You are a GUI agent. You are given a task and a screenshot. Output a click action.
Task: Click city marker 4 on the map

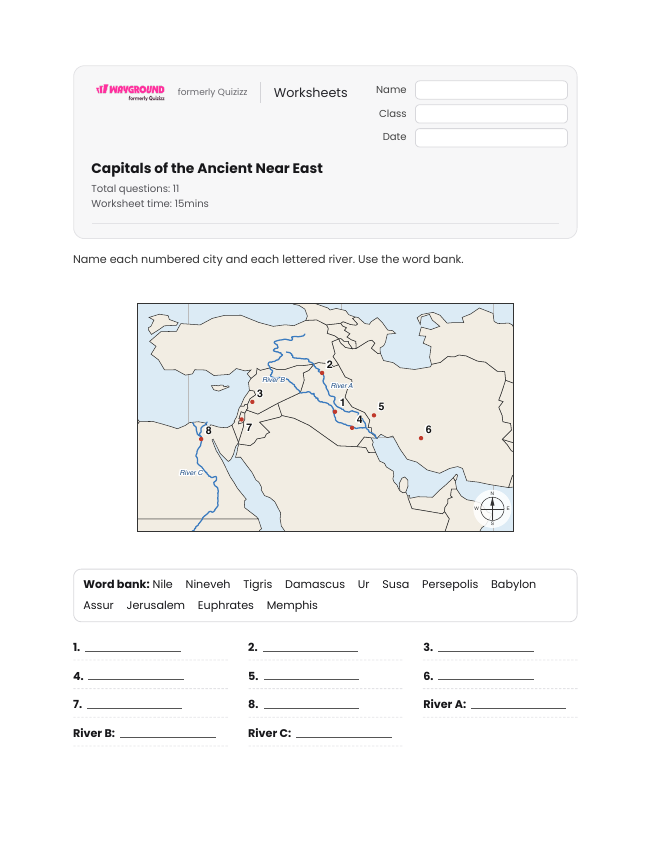352,428
